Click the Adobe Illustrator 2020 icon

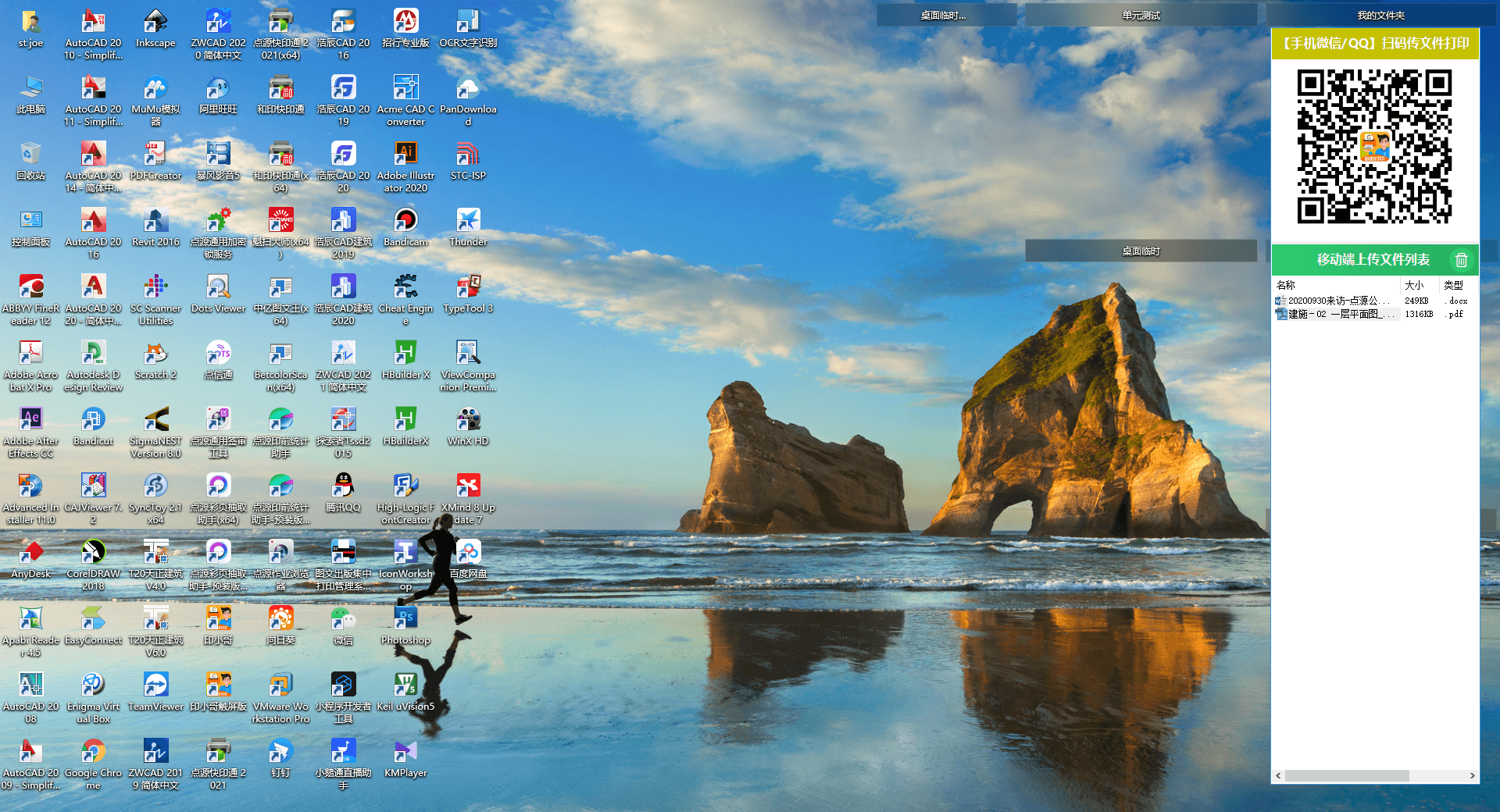click(x=405, y=155)
